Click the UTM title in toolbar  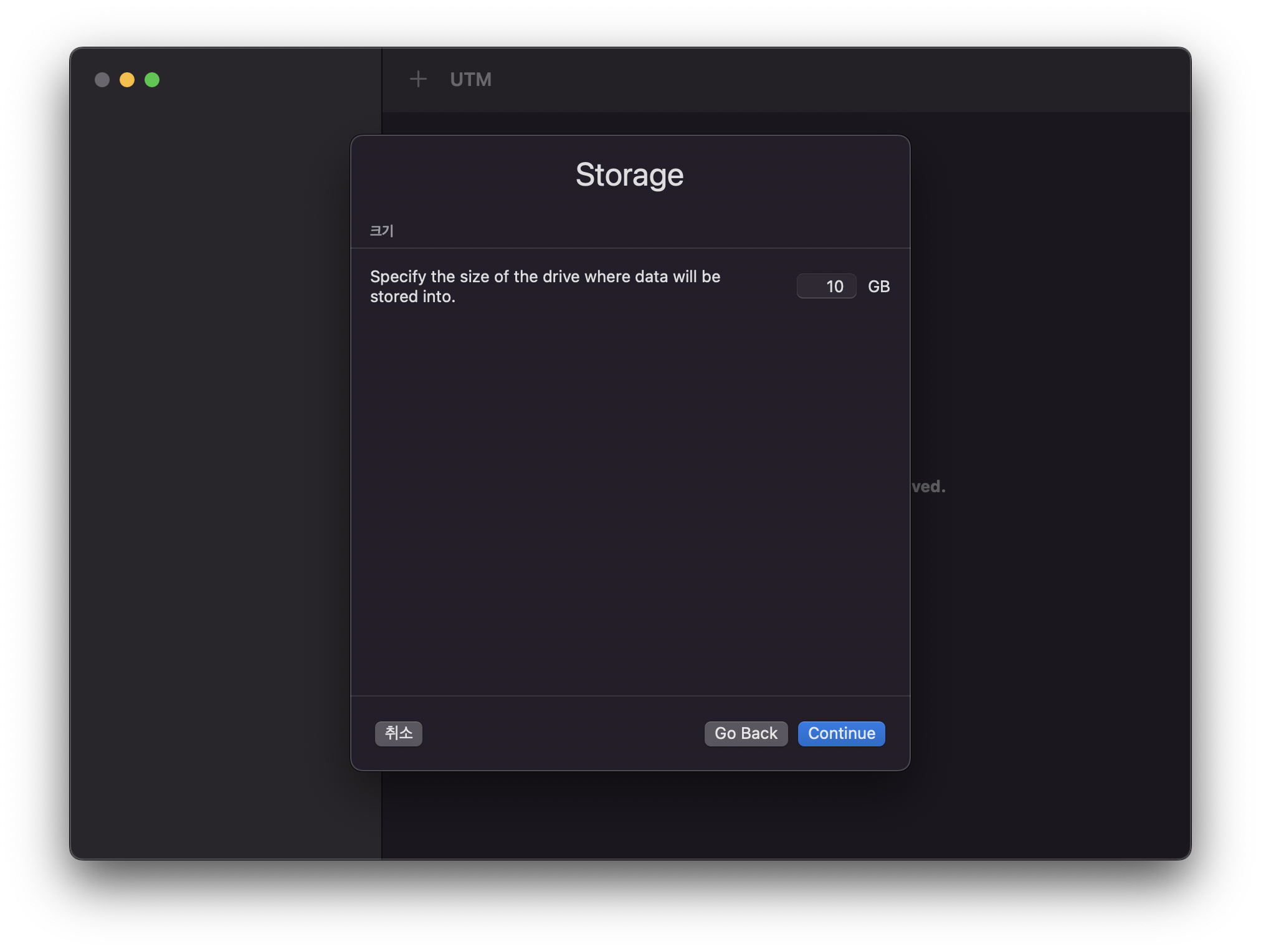(x=470, y=80)
